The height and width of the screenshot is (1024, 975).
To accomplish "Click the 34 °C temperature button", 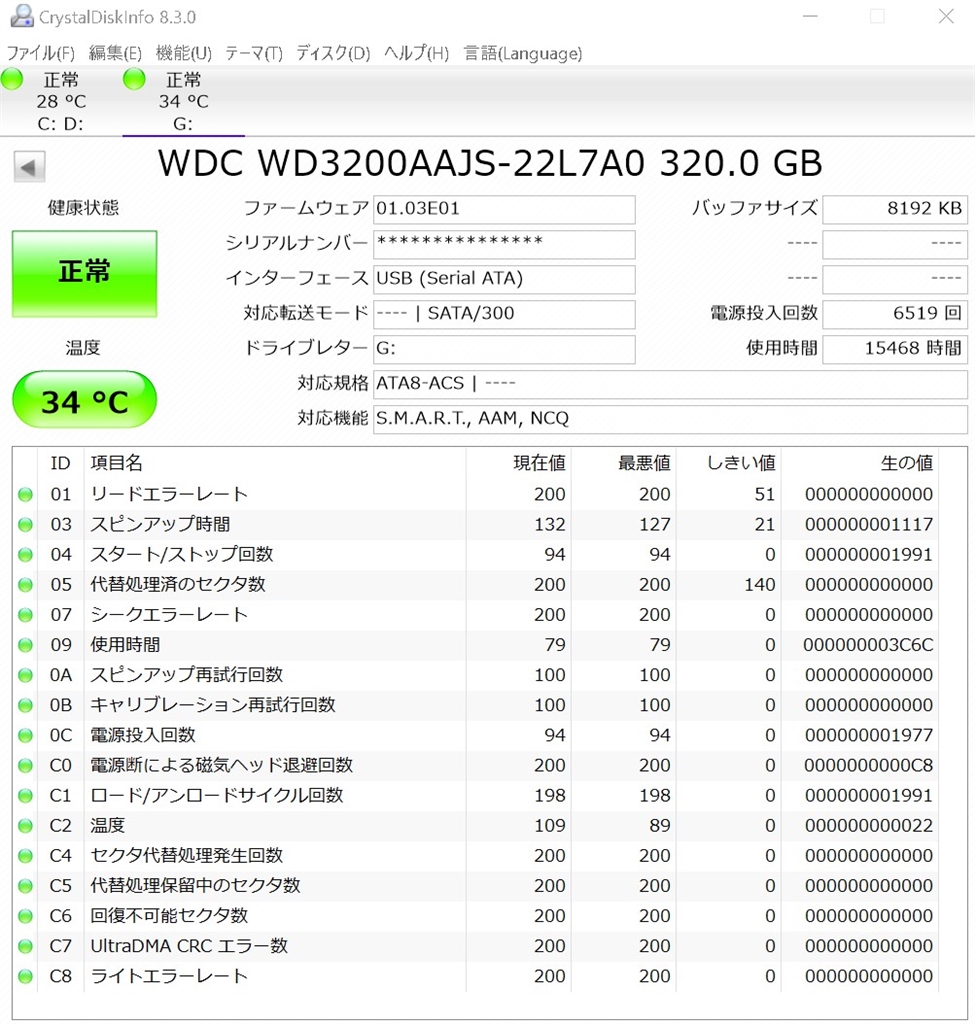I will click(84, 400).
